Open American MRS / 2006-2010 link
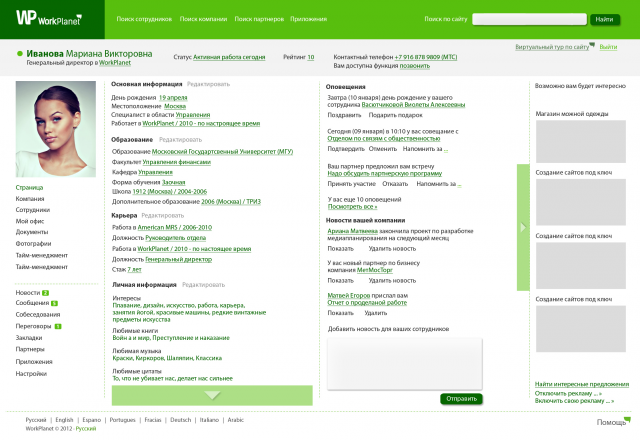640x440 pixels. pos(175,227)
